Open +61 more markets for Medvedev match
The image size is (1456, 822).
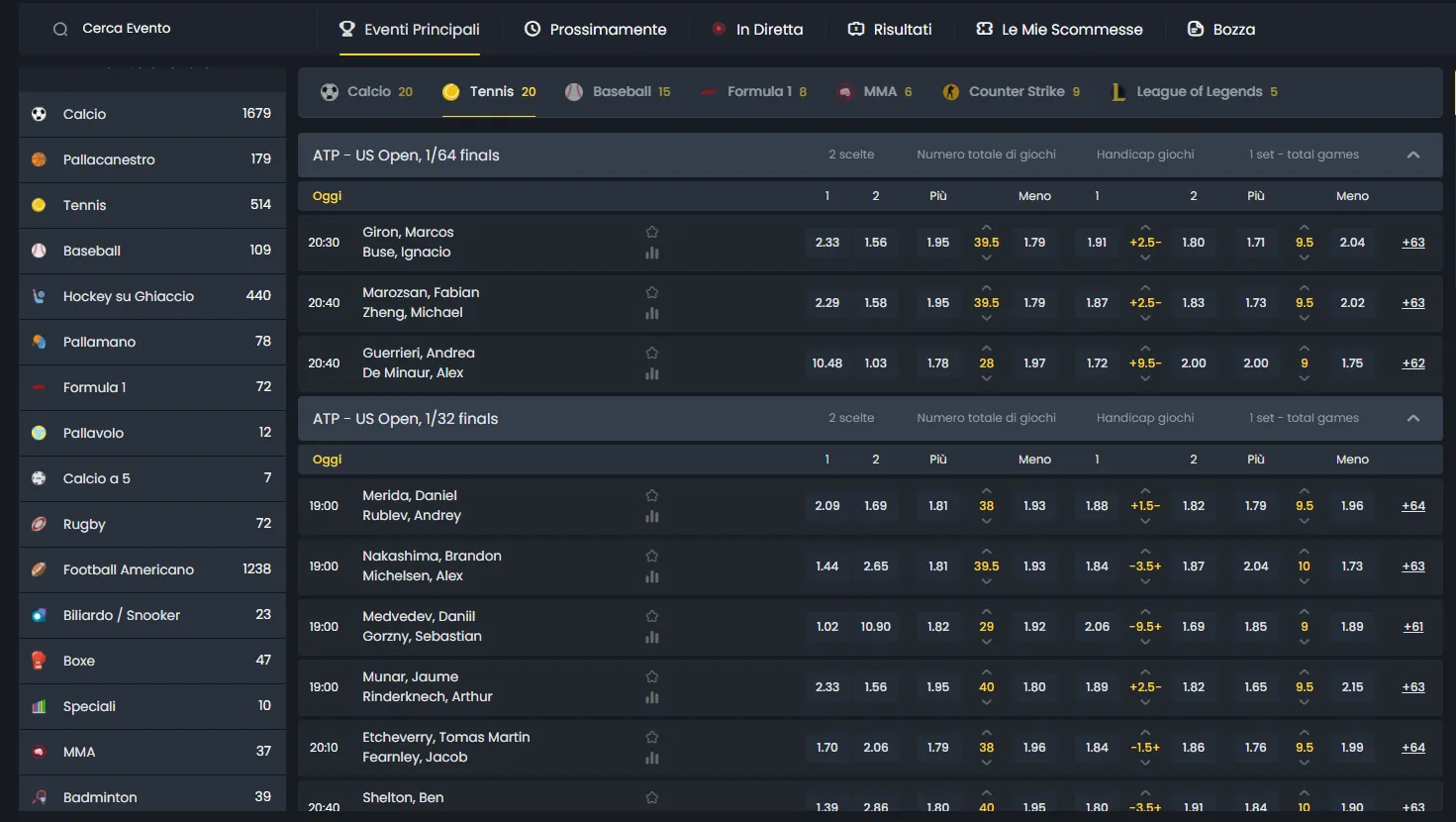1412,627
